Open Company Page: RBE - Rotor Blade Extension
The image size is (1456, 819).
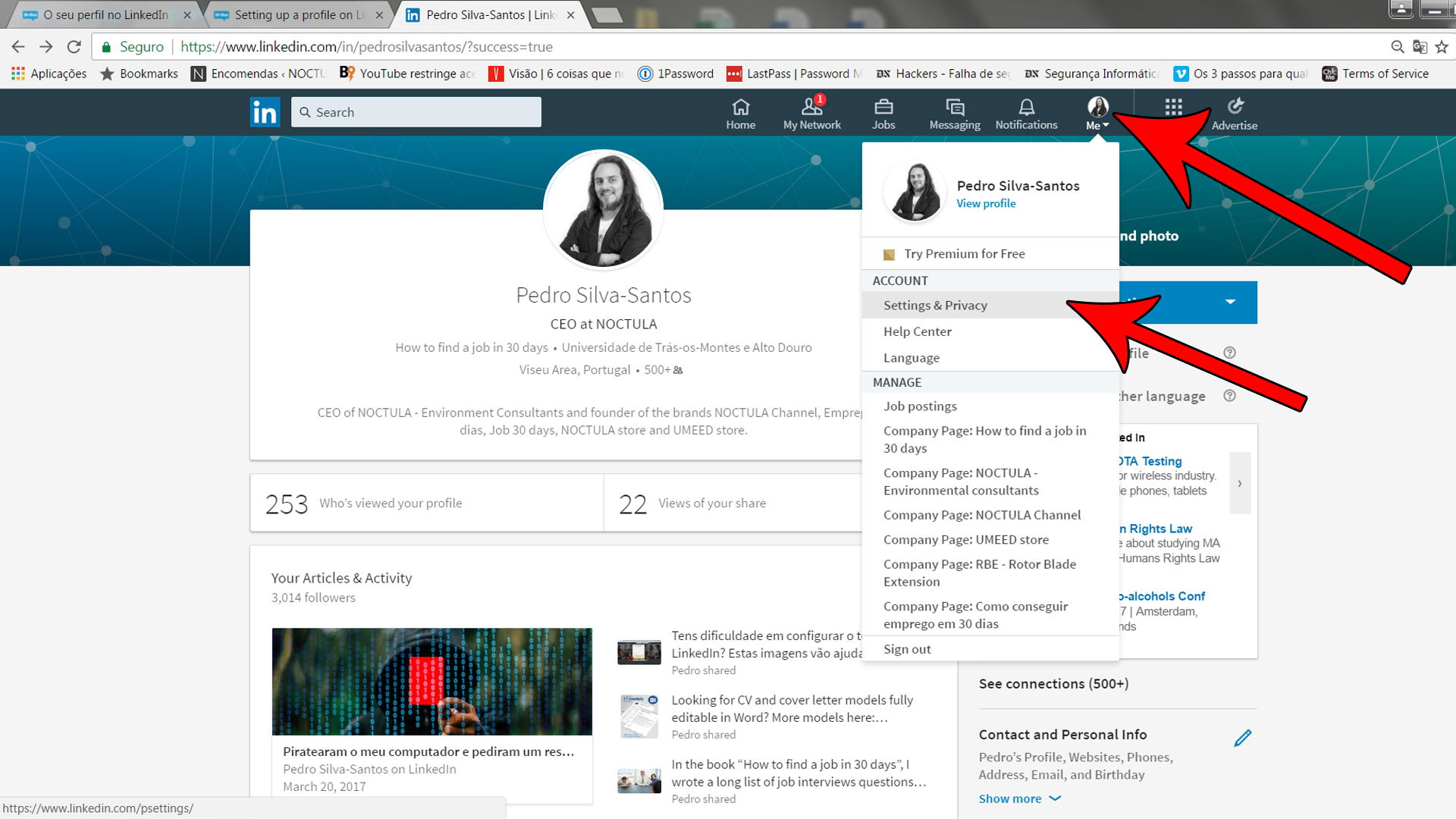(x=990, y=573)
